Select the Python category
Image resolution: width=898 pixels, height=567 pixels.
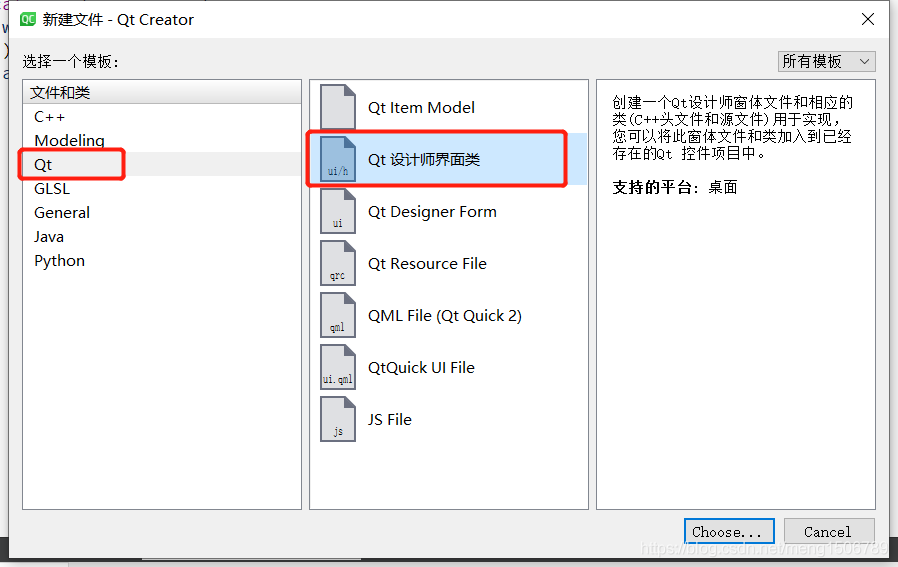pos(162,261)
